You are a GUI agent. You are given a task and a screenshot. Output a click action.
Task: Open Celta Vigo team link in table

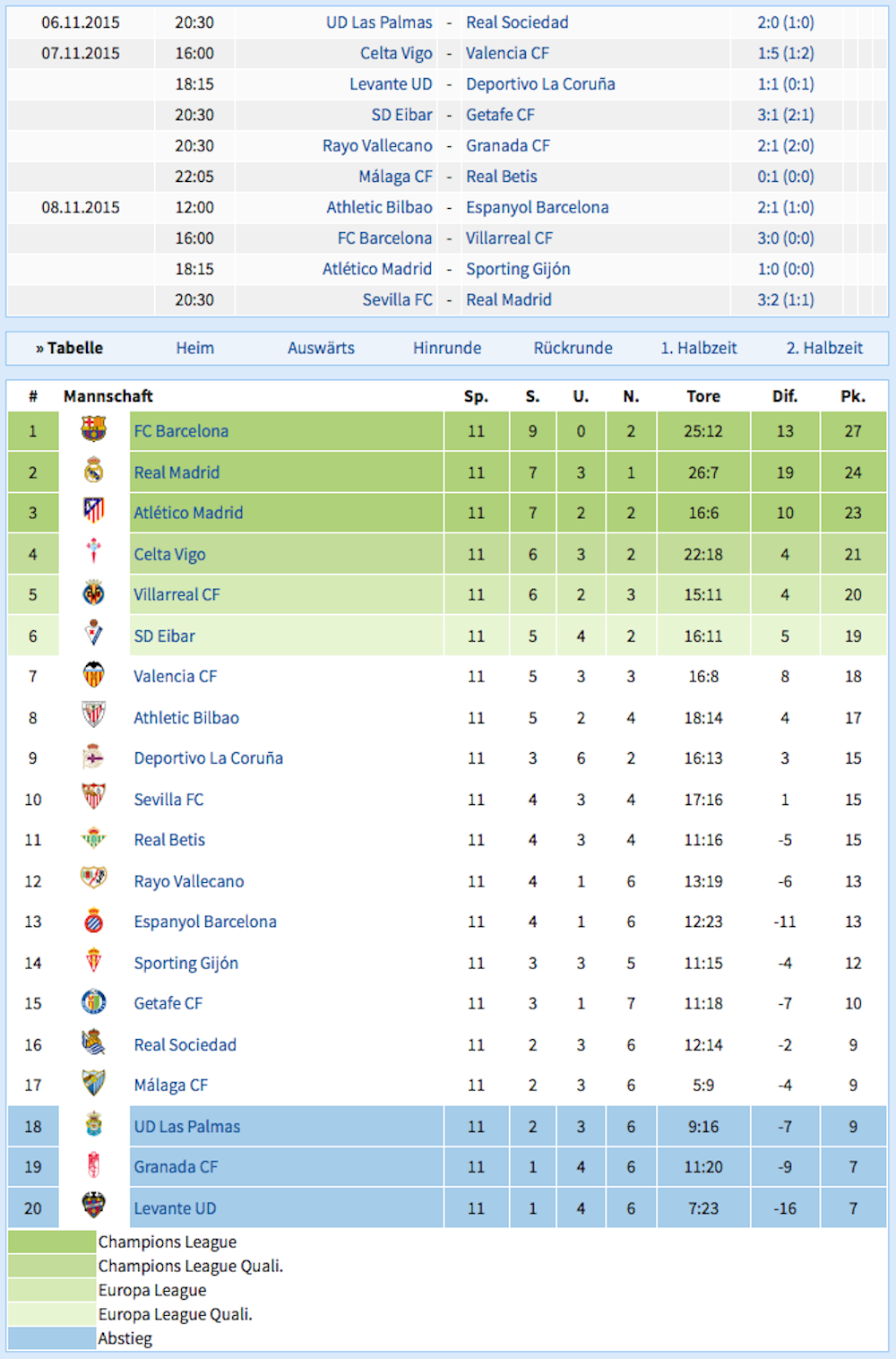click(x=169, y=554)
